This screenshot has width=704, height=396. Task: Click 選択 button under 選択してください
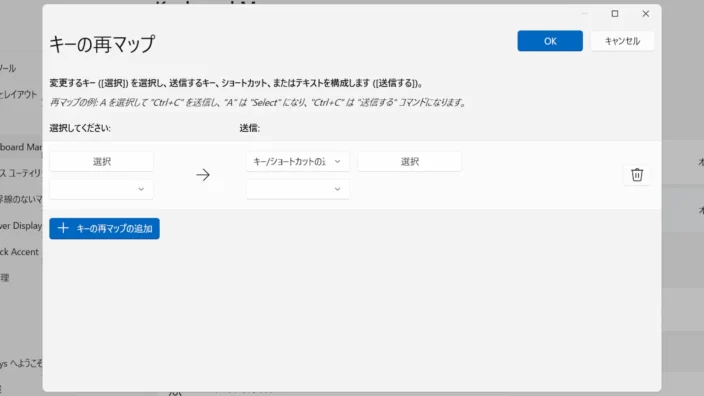point(101,162)
